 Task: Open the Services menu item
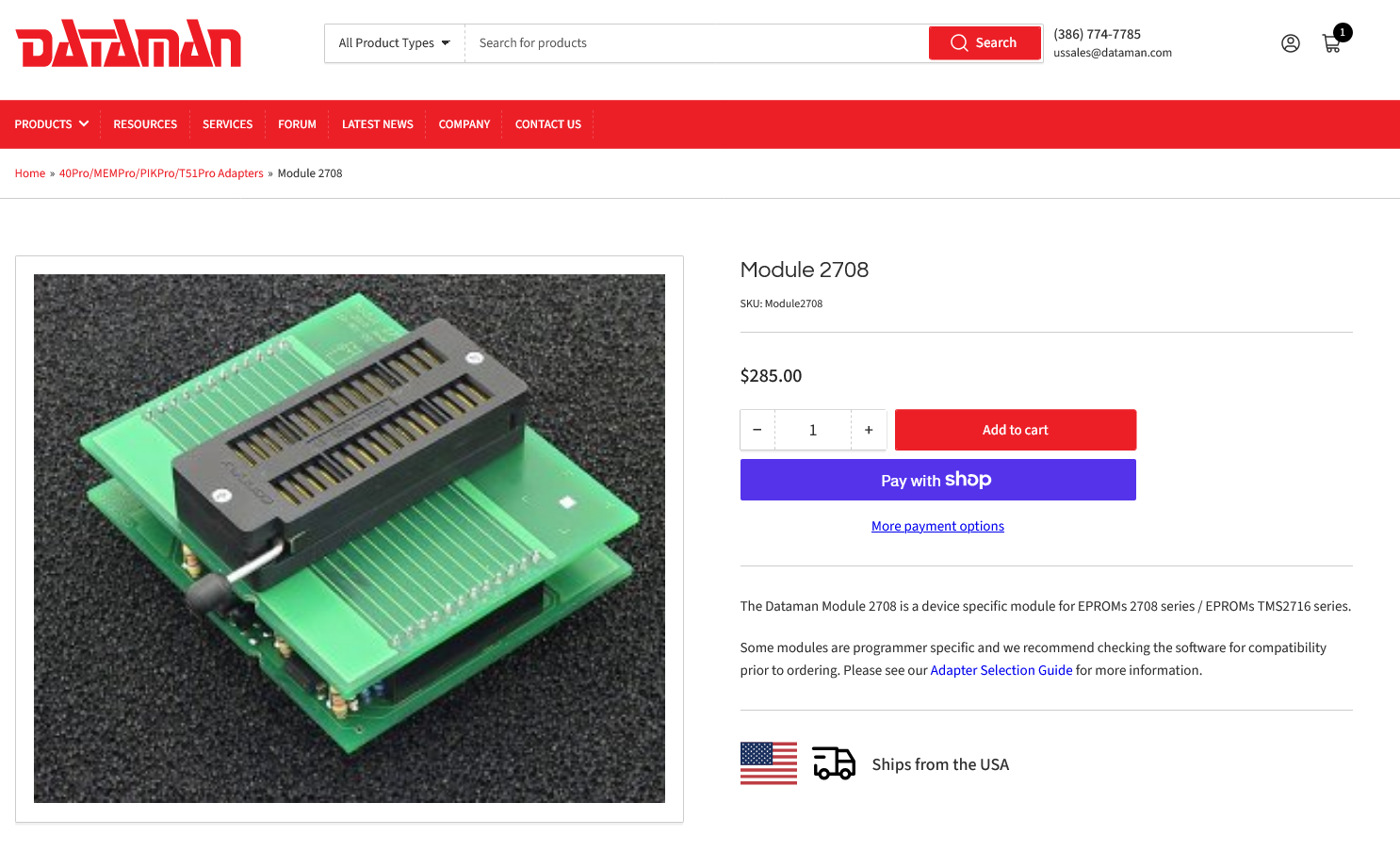(227, 124)
